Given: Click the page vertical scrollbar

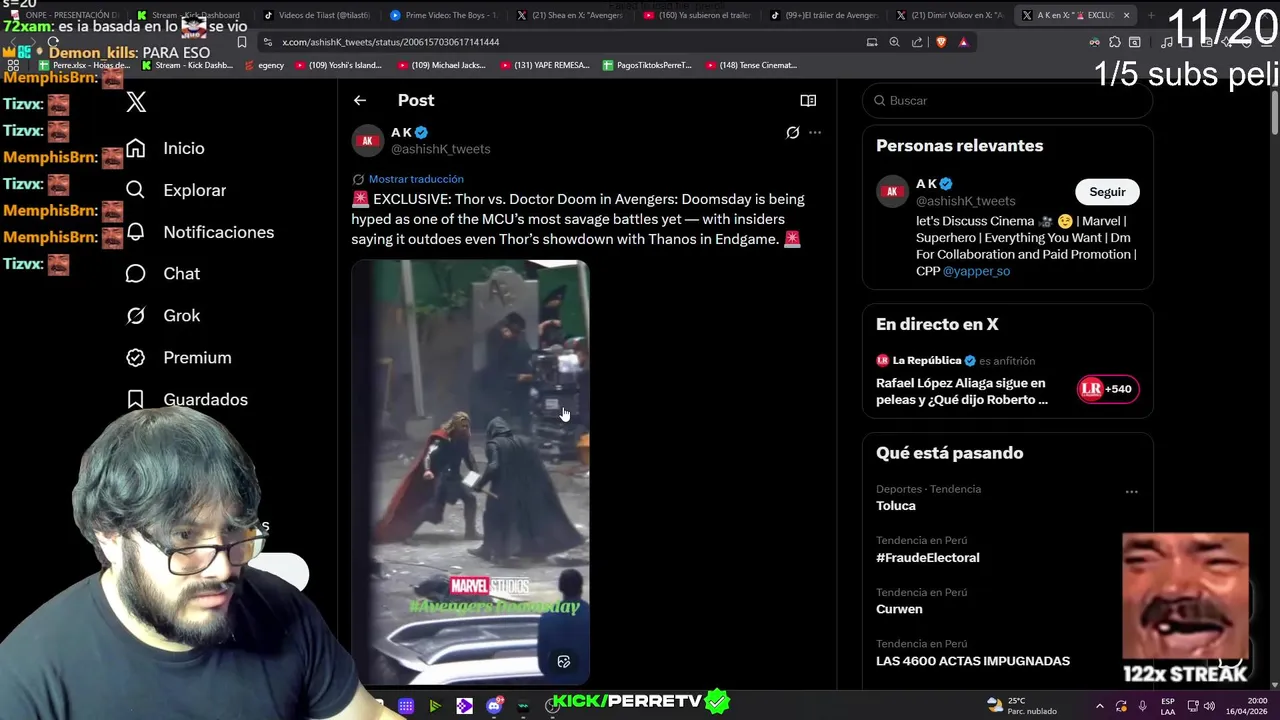Looking at the screenshot, I should [1274, 110].
